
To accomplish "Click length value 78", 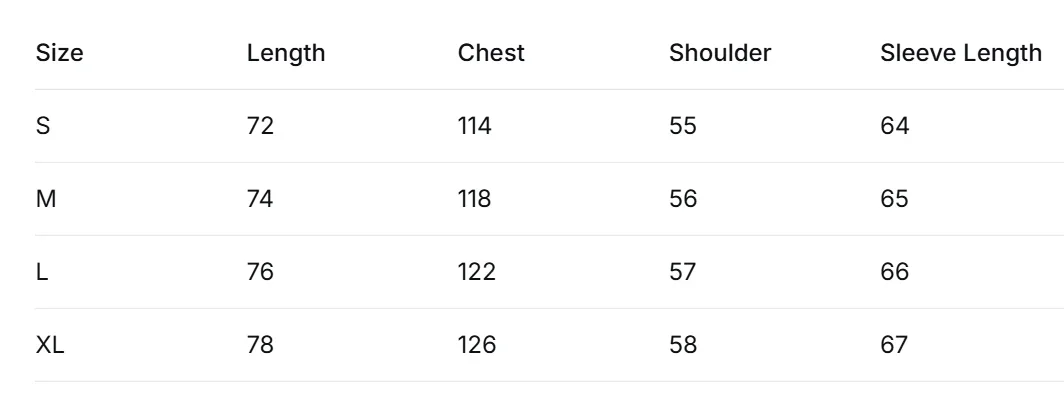I will [261, 345].
